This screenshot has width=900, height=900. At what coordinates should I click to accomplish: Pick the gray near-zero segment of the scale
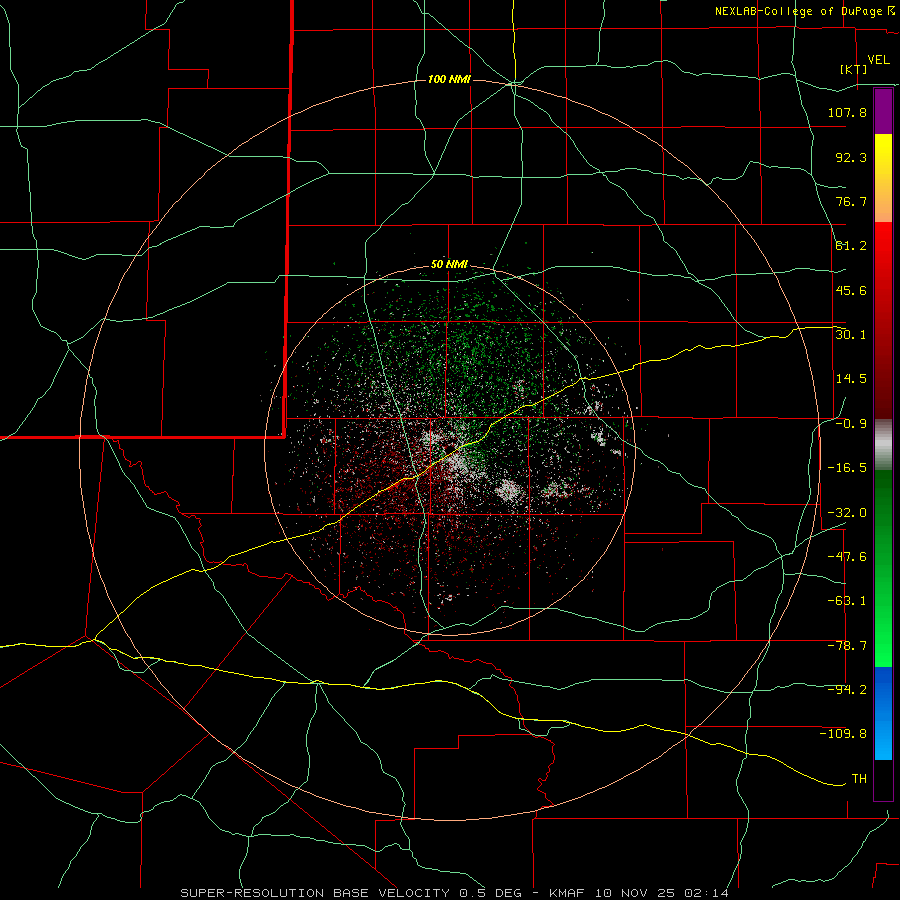[883, 445]
